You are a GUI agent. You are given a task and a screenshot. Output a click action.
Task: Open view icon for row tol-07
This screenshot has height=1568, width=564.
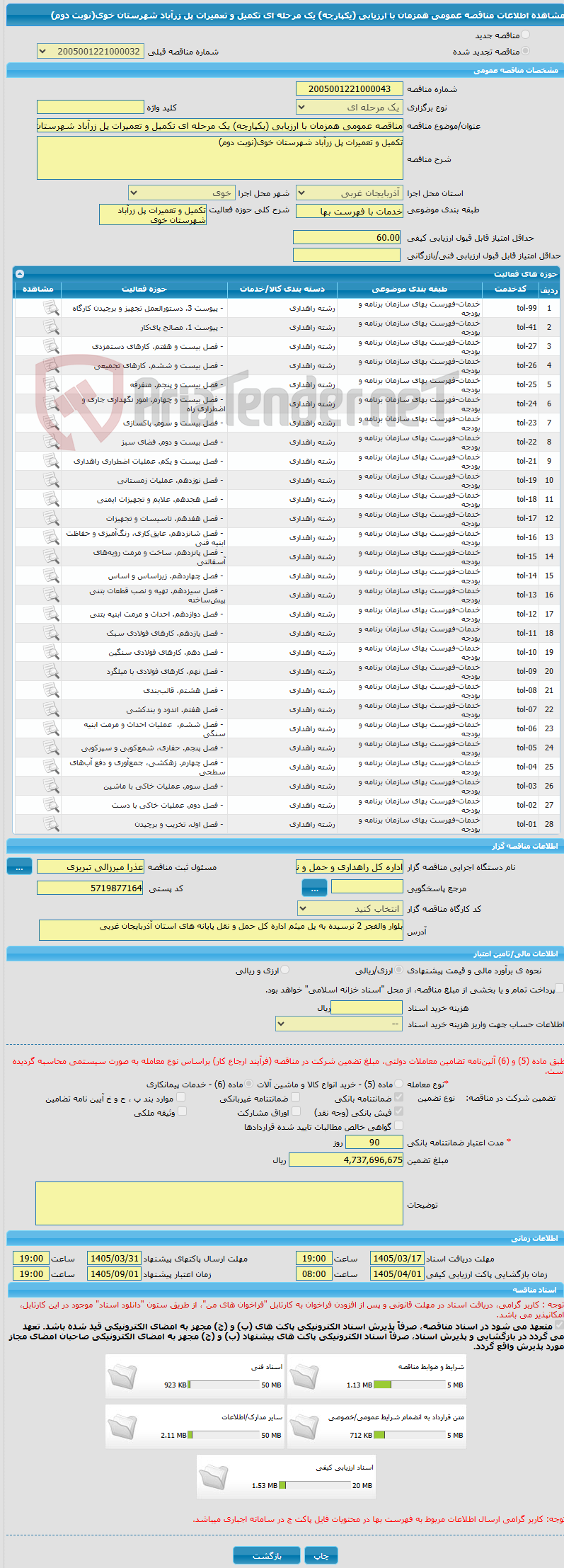51,709
